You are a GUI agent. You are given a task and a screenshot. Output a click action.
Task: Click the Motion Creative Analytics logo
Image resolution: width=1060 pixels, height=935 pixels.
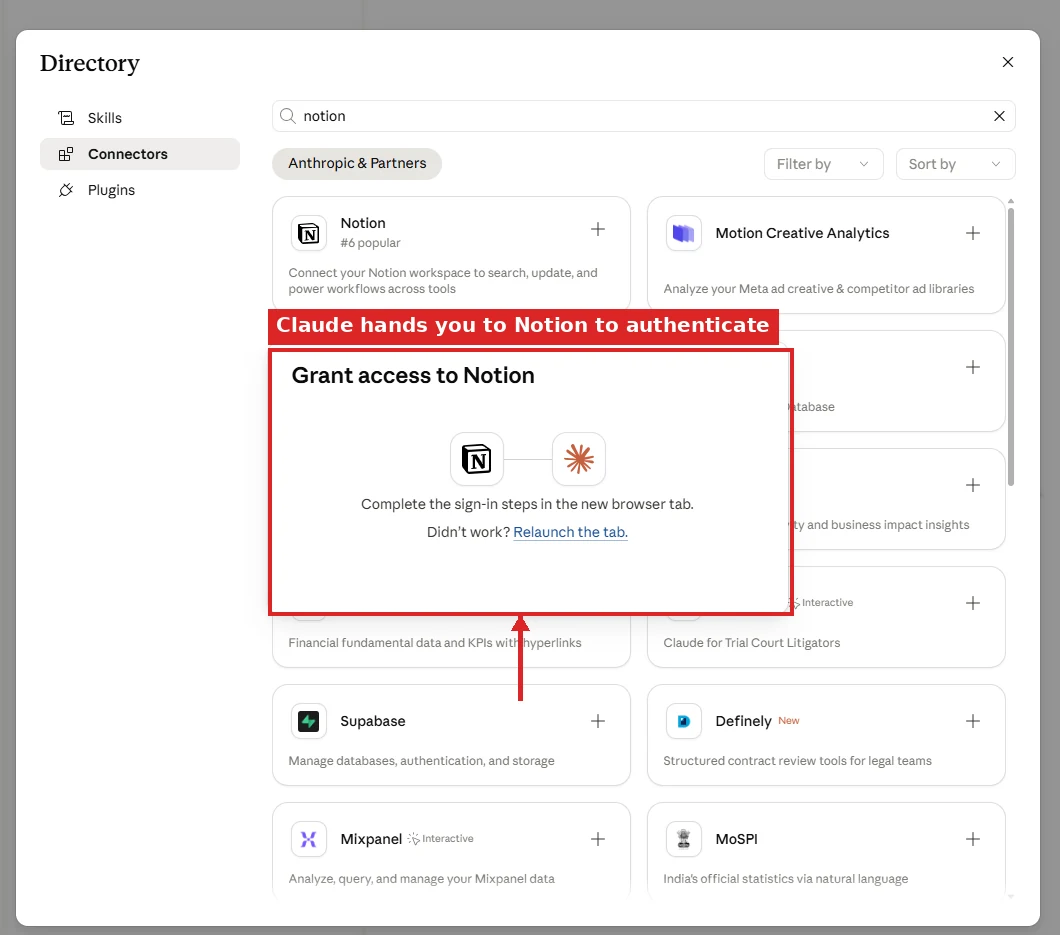pos(683,233)
